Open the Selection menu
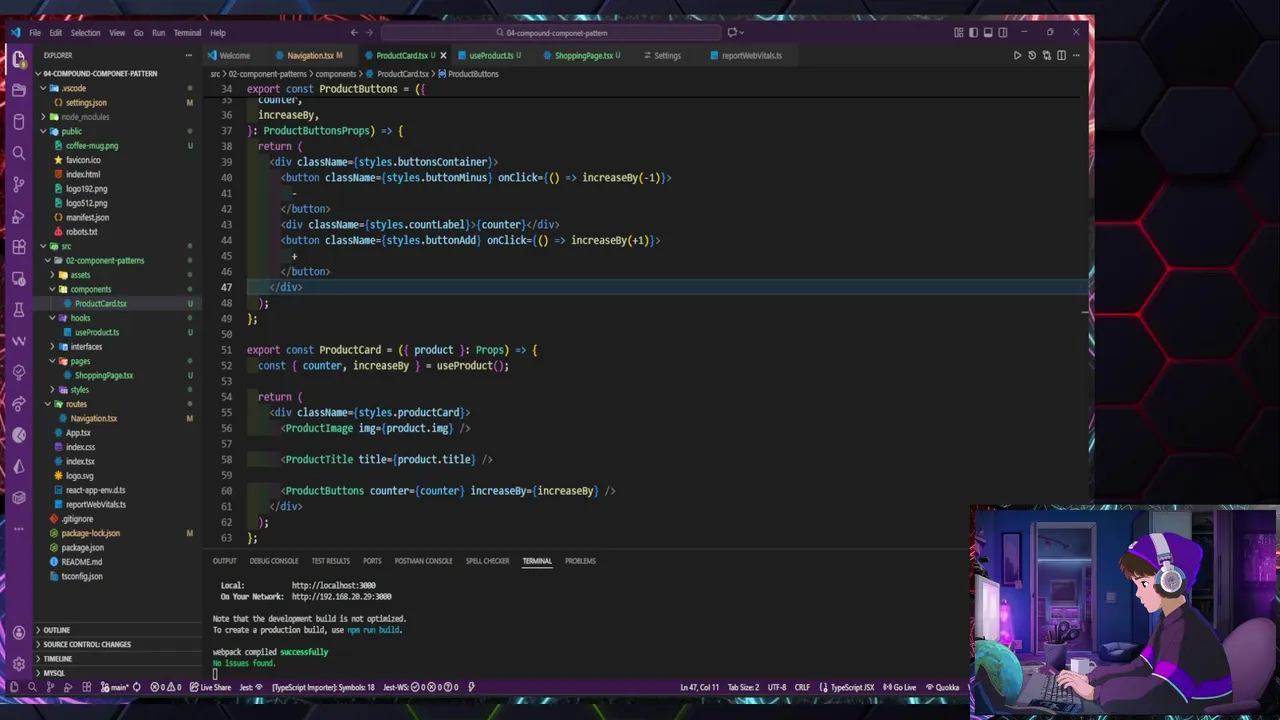This screenshot has height=720, width=1280. (x=85, y=33)
